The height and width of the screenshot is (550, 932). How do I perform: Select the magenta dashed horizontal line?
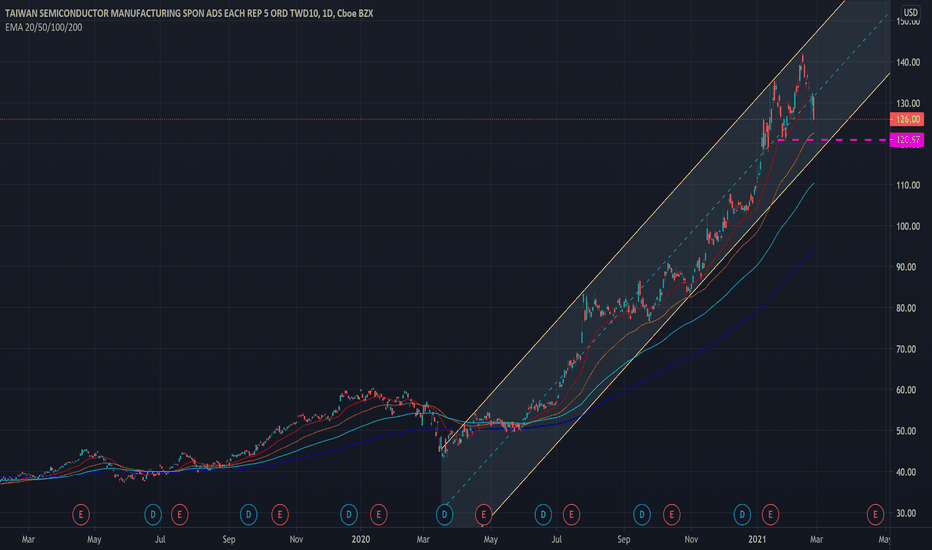click(x=833, y=140)
